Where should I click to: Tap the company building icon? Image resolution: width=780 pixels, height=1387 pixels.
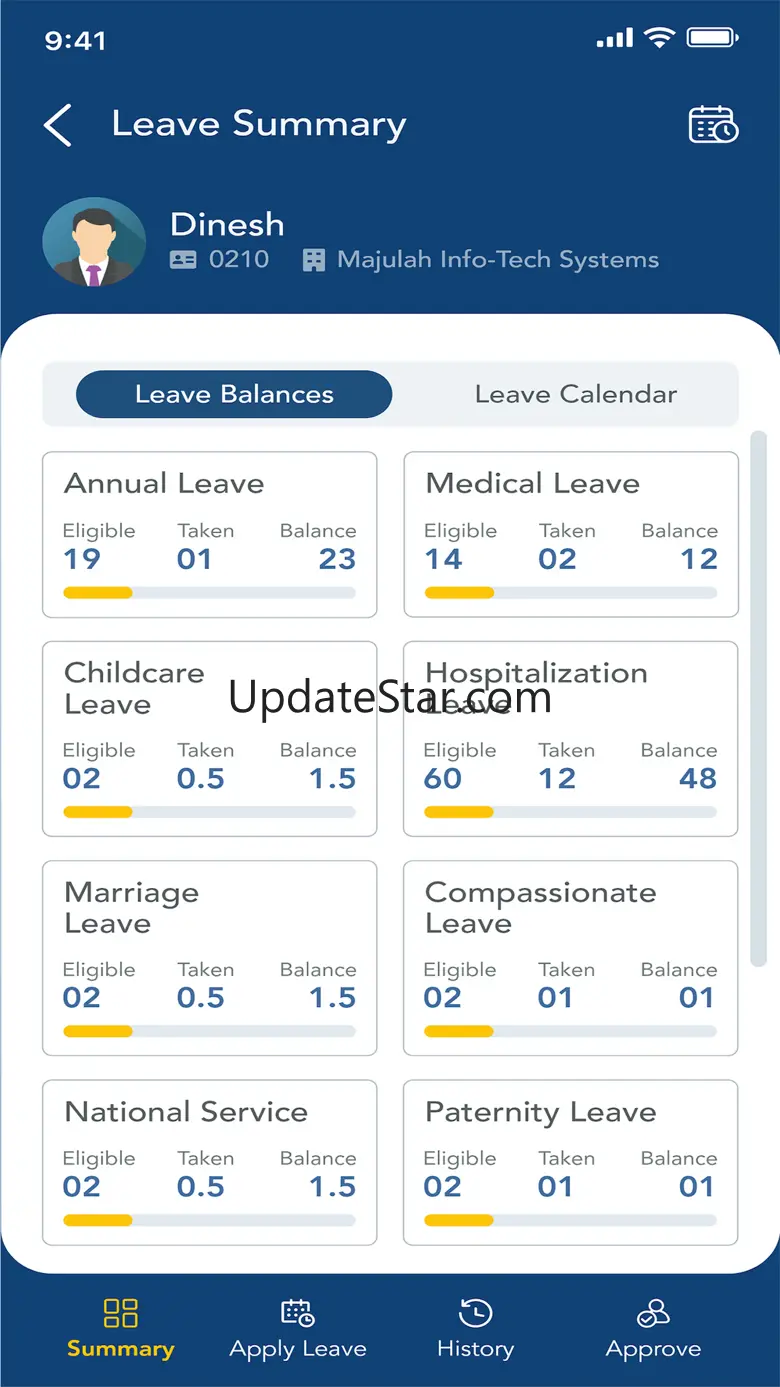[x=314, y=260]
